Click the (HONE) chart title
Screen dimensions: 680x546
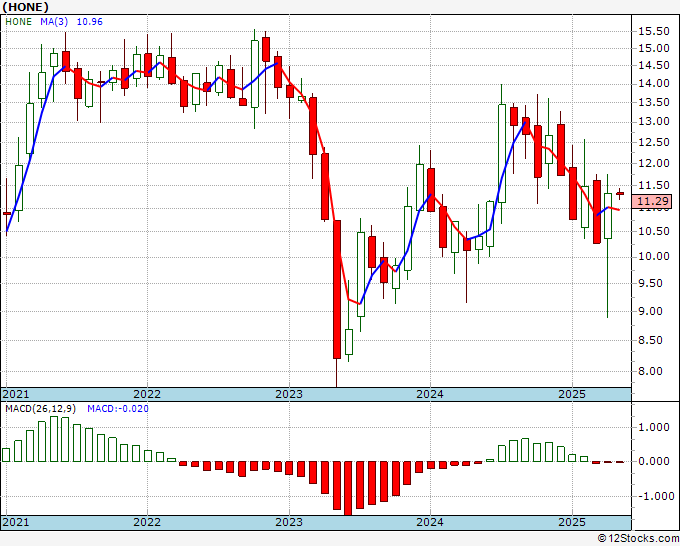(25, 7)
